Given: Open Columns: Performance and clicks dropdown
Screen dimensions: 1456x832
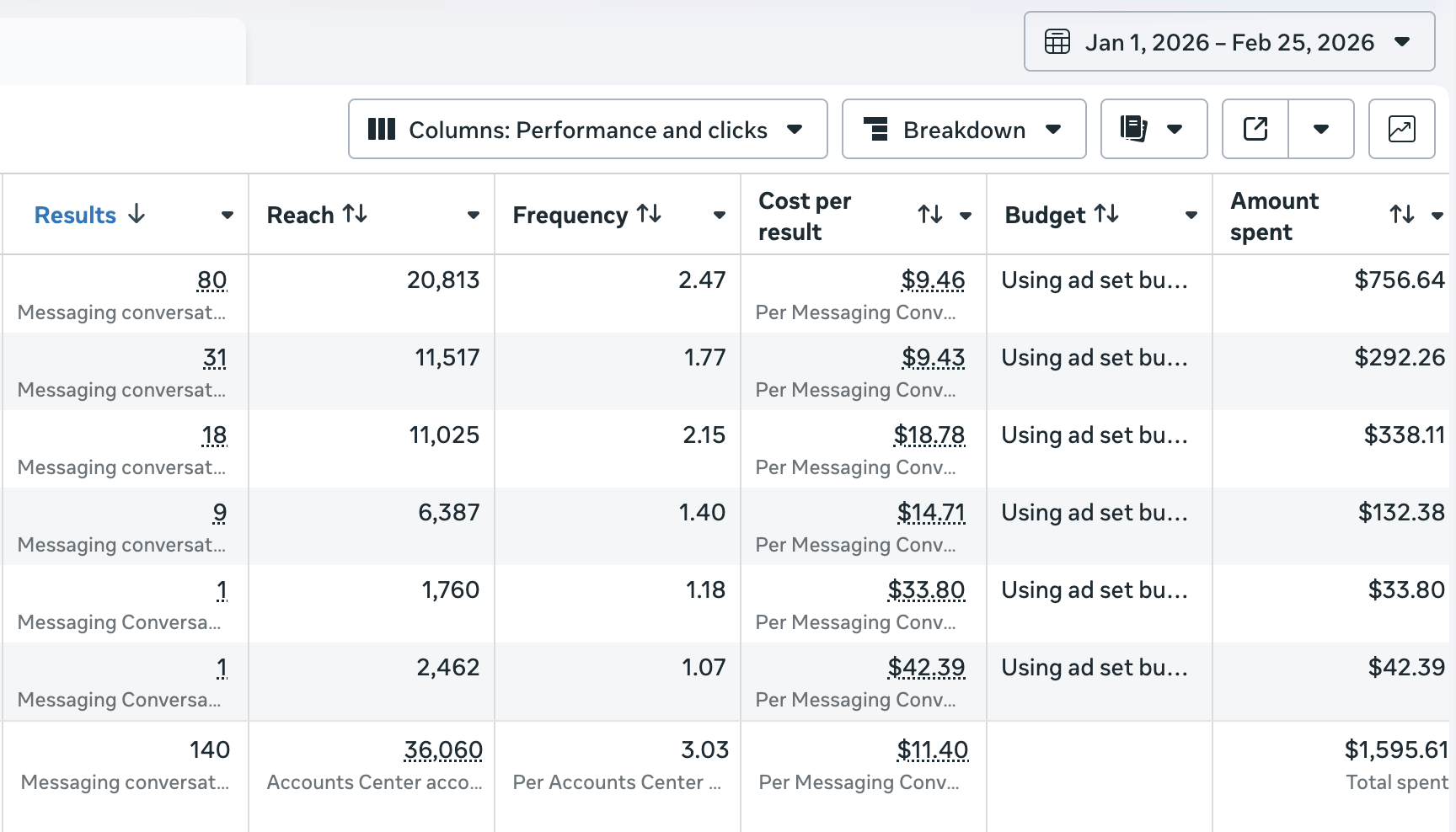Looking at the screenshot, I should [587, 130].
